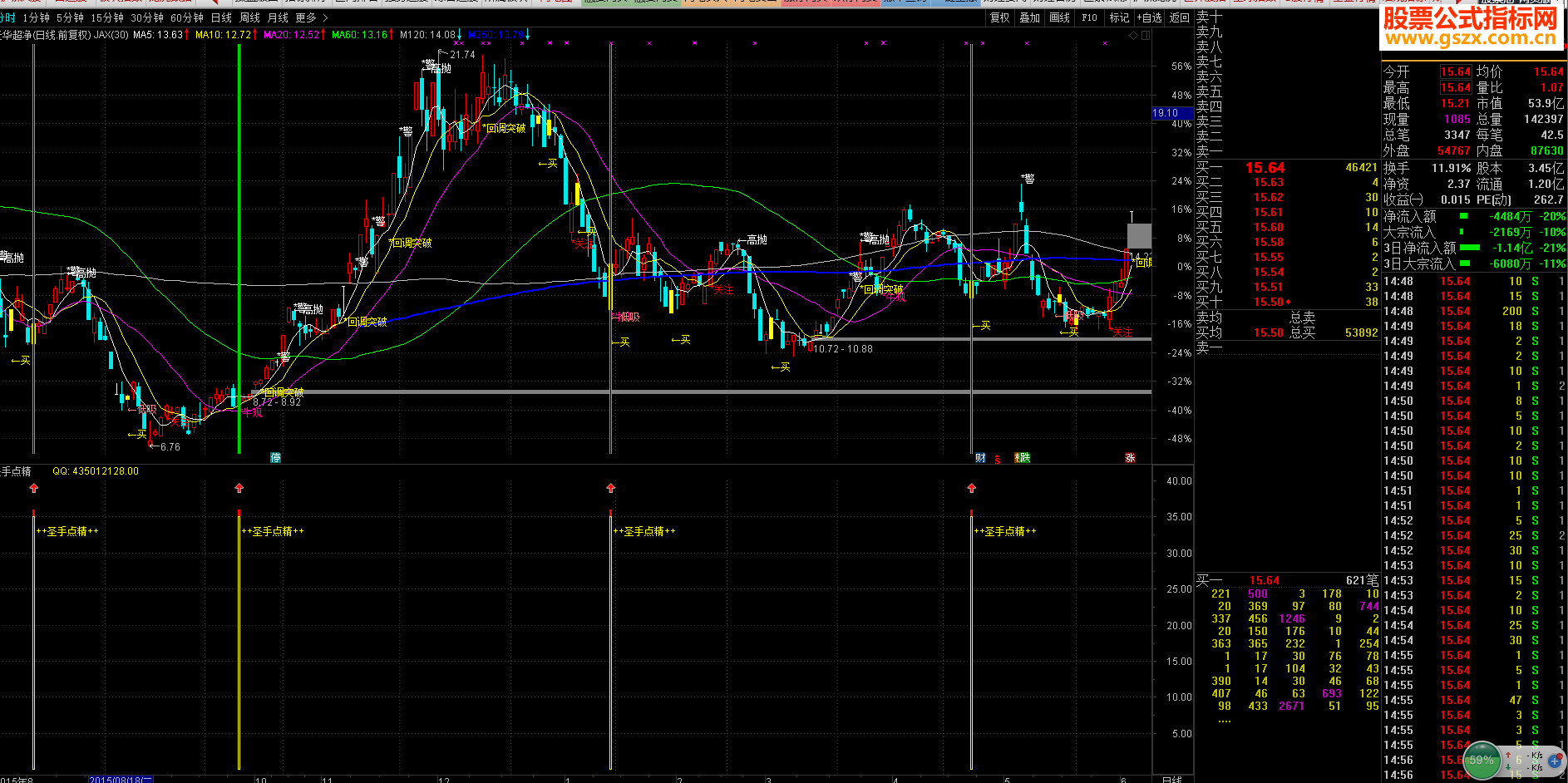Click the 大宗流入 -2169万 row
This screenshot has height=783, width=1568.
(1474, 232)
